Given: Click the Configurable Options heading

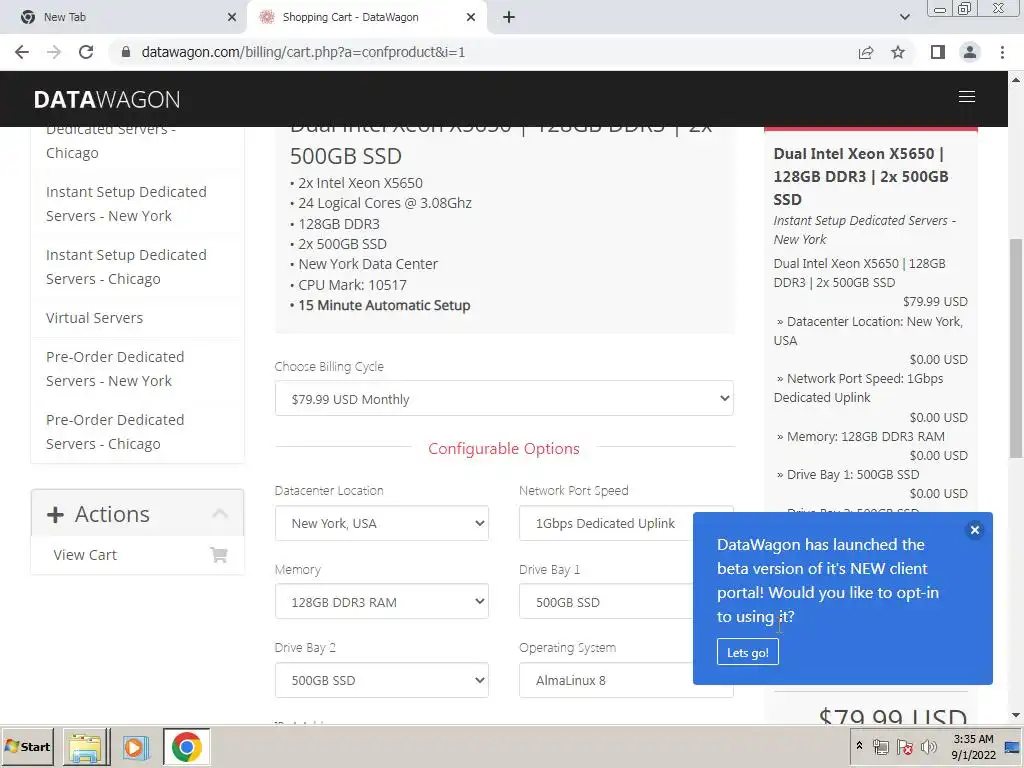Looking at the screenshot, I should click(x=504, y=449).
